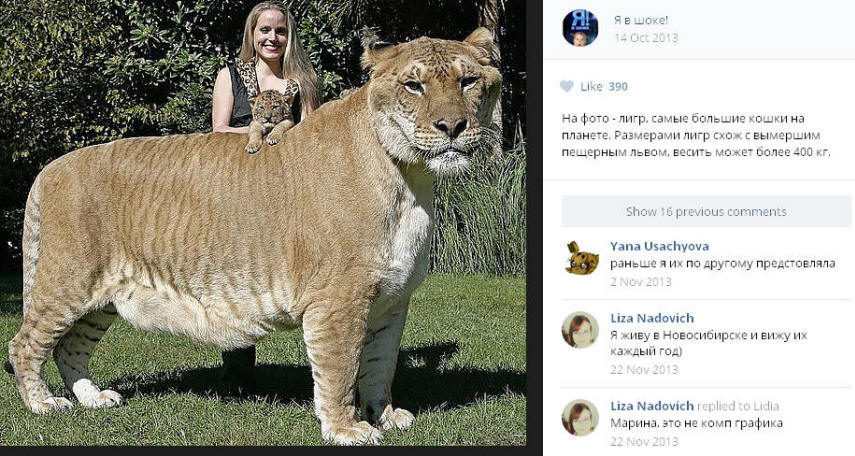
Task: Open Yana Usachyova's profile name
Action: pos(659,246)
